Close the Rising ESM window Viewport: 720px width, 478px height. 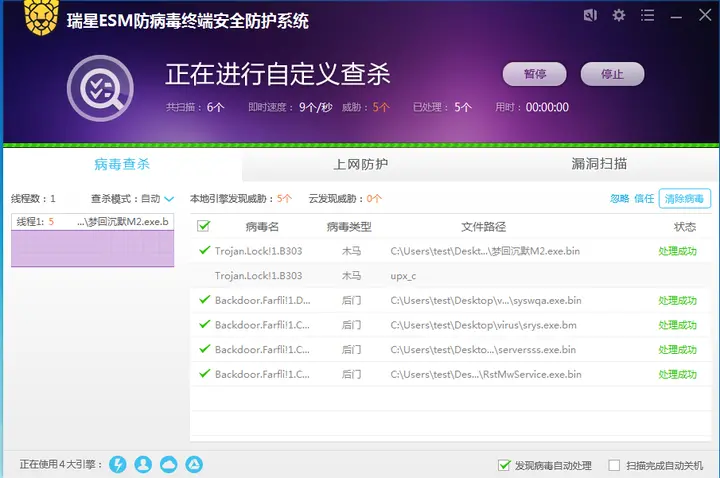point(705,15)
